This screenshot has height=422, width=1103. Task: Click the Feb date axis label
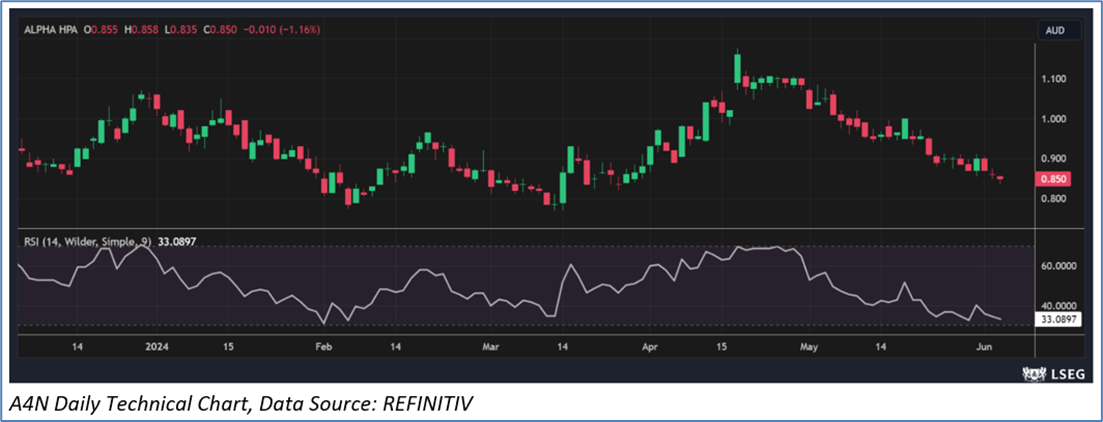[323, 347]
